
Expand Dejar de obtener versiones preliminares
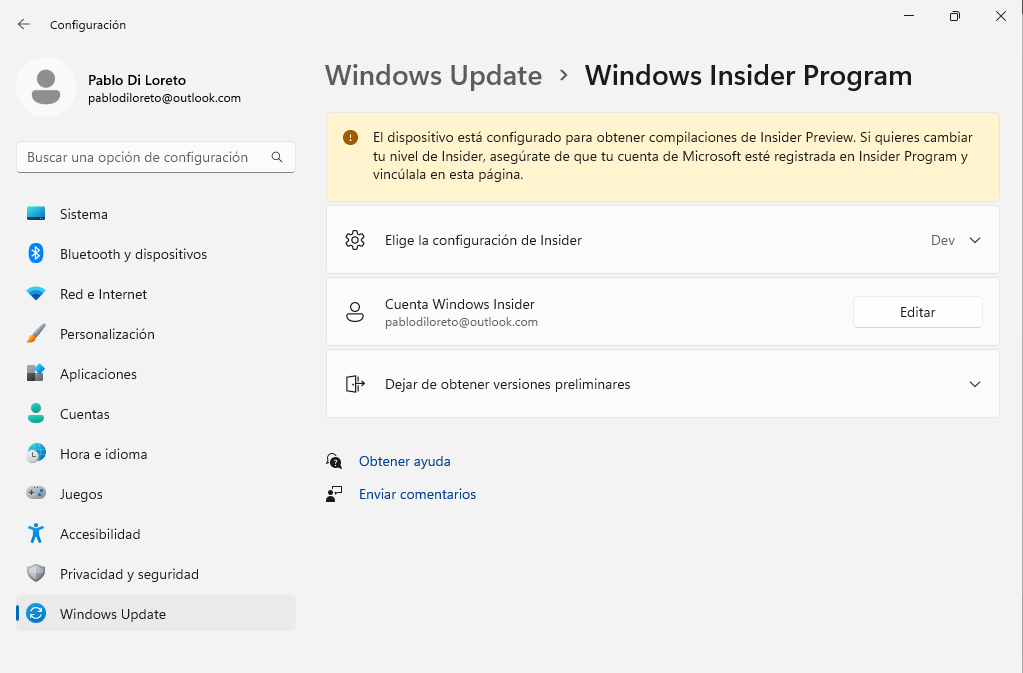pos(975,384)
